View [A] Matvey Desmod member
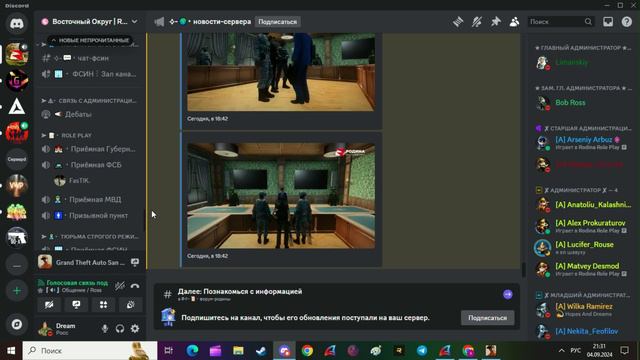The image size is (640, 360). tap(583, 269)
